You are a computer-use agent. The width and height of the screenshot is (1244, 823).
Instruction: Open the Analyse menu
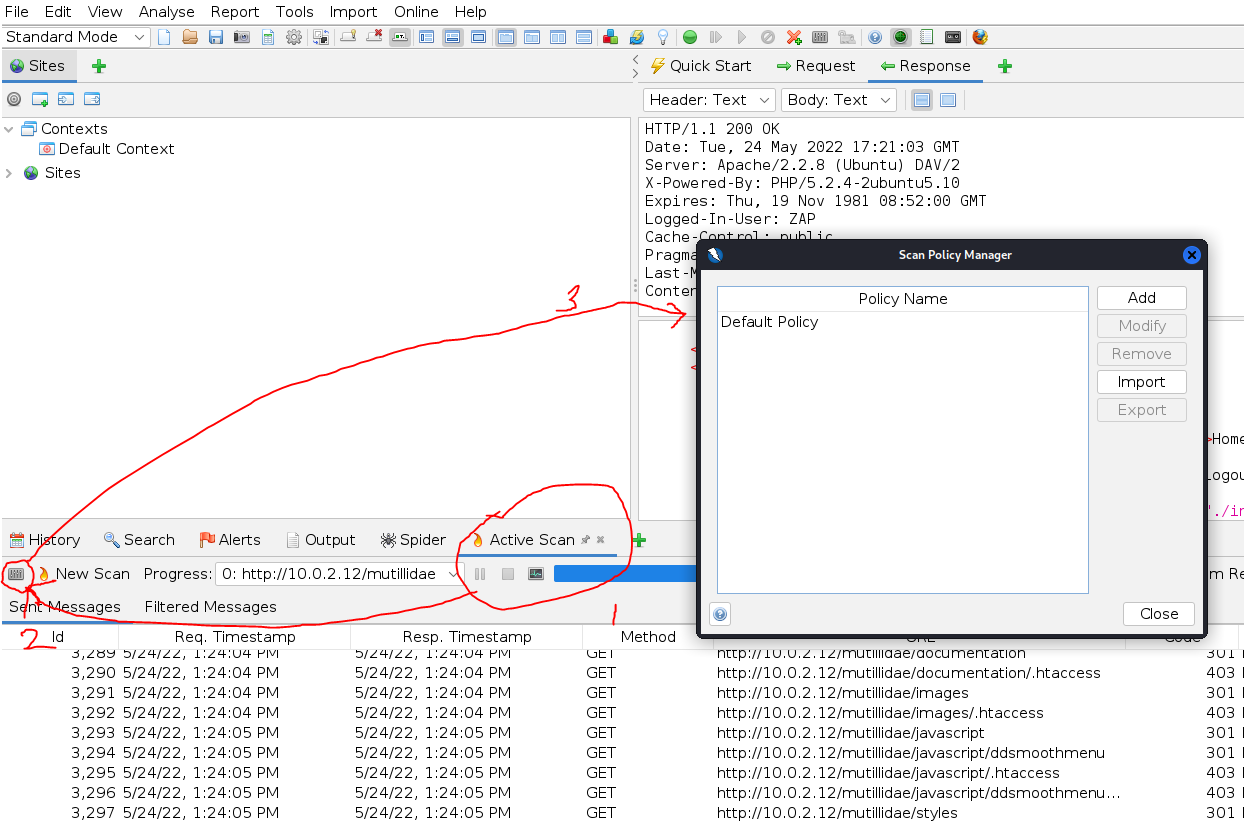tap(167, 12)
